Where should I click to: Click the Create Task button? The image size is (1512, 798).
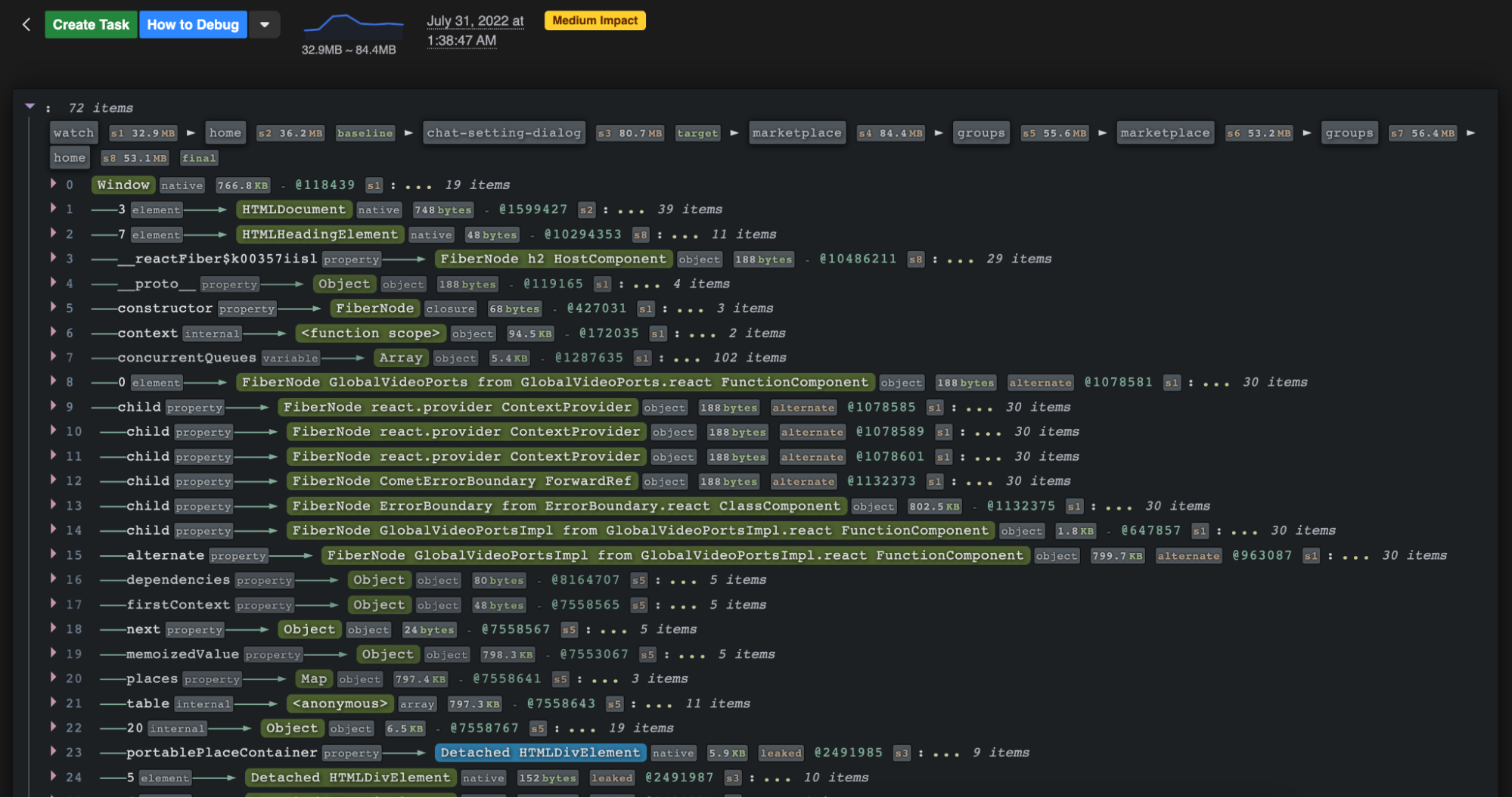pos(91,24)
